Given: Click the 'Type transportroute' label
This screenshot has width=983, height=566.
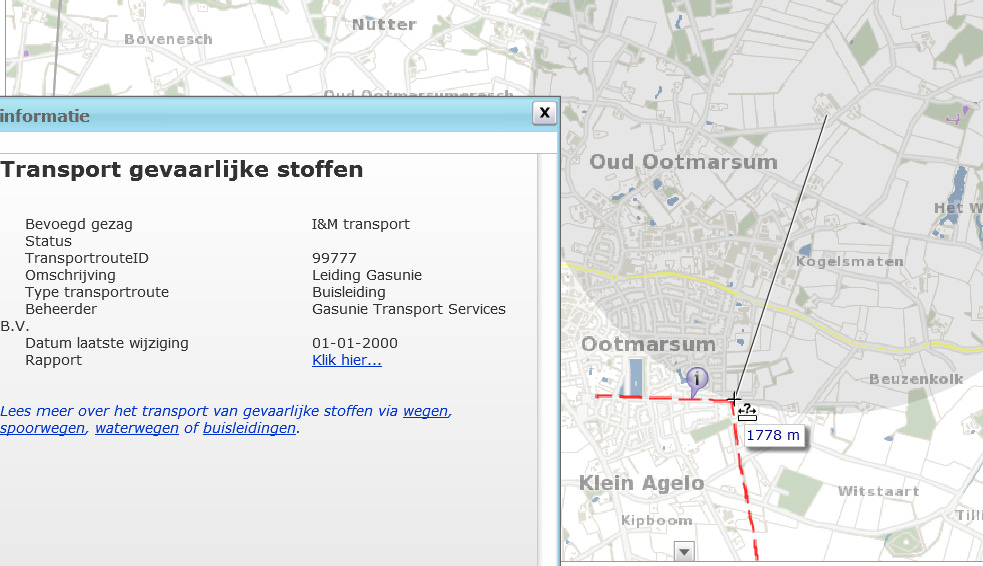Looking at the screenshot, I should [x=97, y=292].
